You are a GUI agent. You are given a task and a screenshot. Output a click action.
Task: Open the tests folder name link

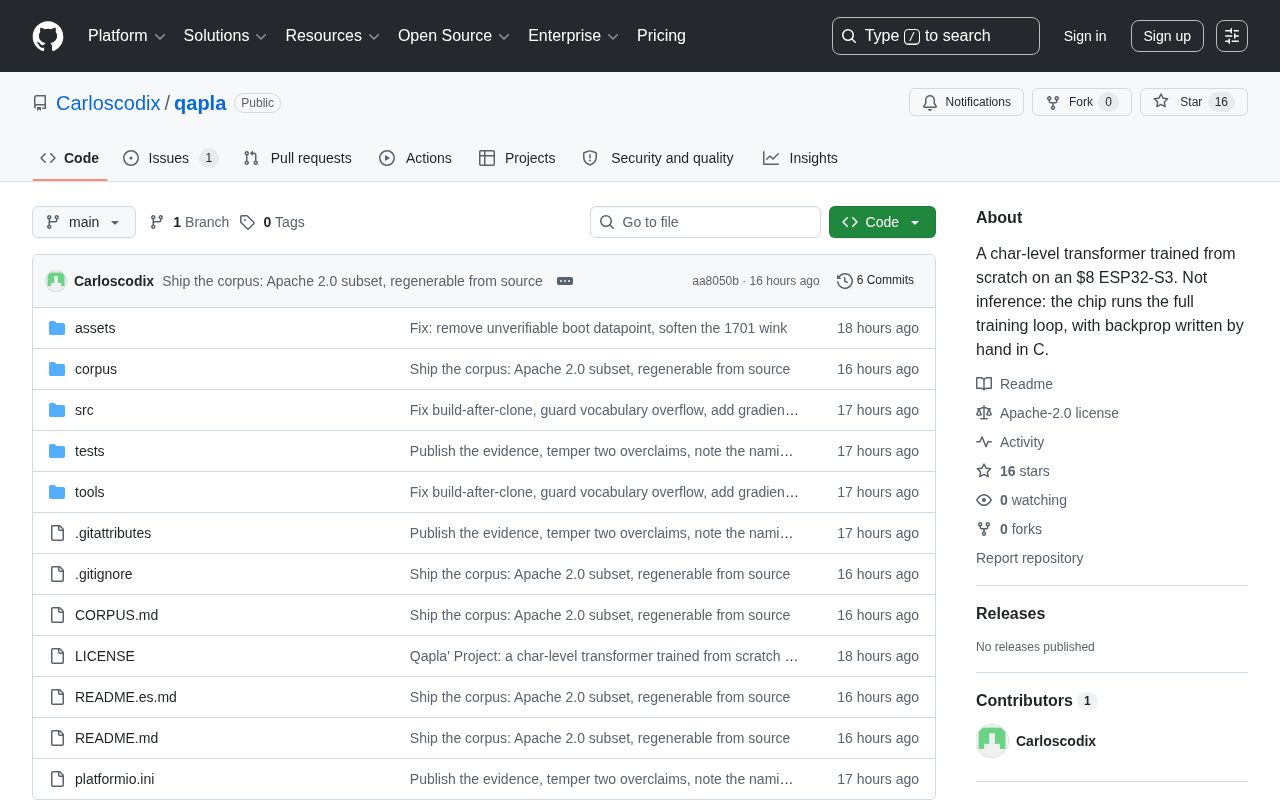[x=90, y=451]
